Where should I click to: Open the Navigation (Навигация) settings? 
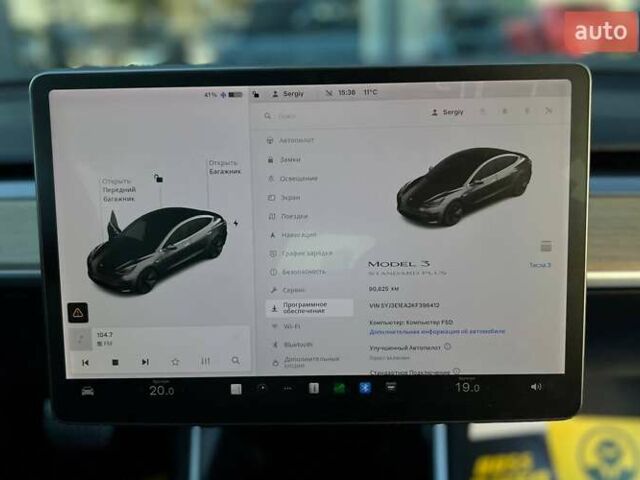tap(293, 235)
